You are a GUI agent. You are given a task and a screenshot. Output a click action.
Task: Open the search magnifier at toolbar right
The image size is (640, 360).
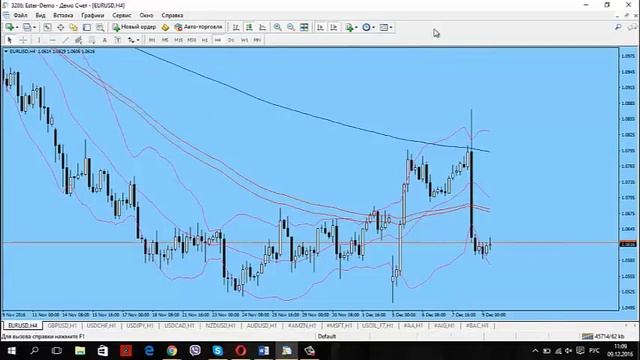point(618,27)
